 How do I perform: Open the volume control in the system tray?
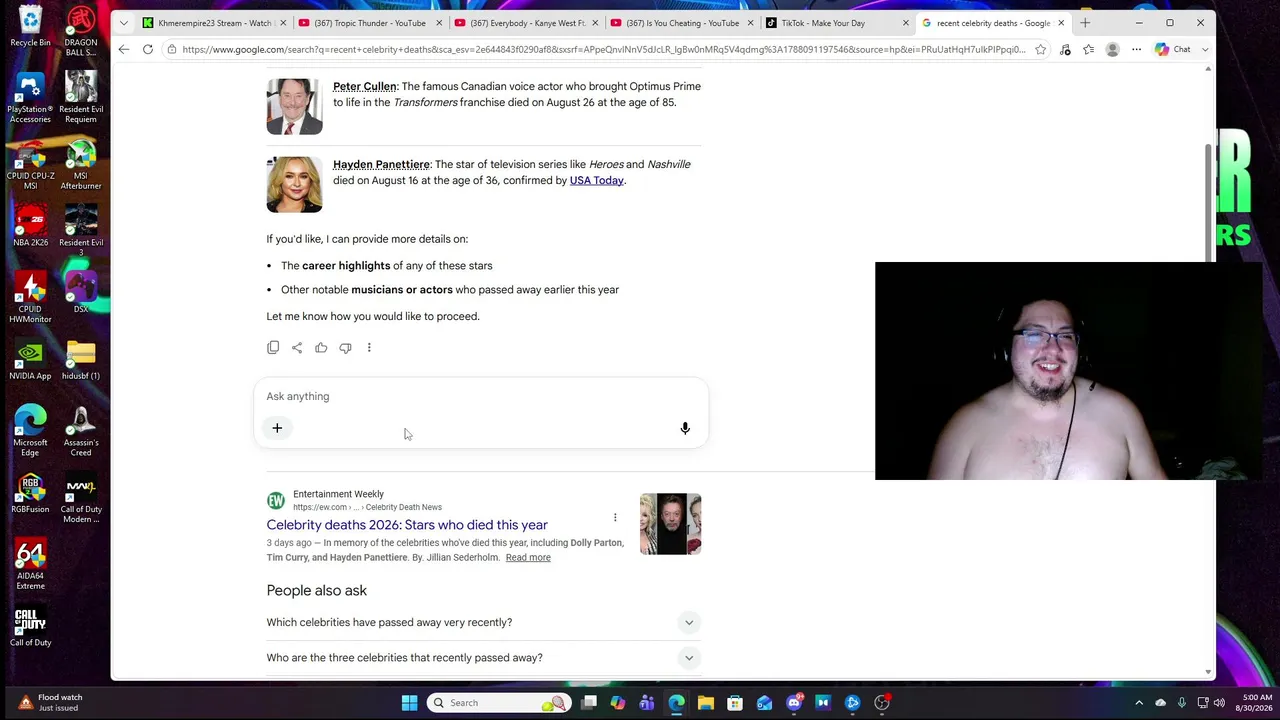[x=1219, y=703]
